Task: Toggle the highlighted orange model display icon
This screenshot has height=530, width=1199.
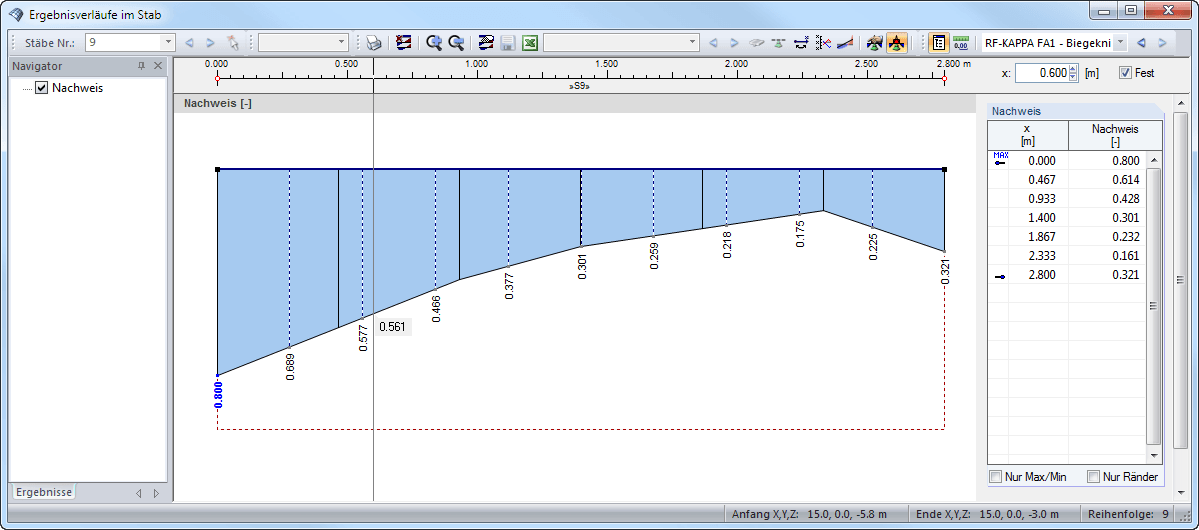Action: tap(897, 43)
